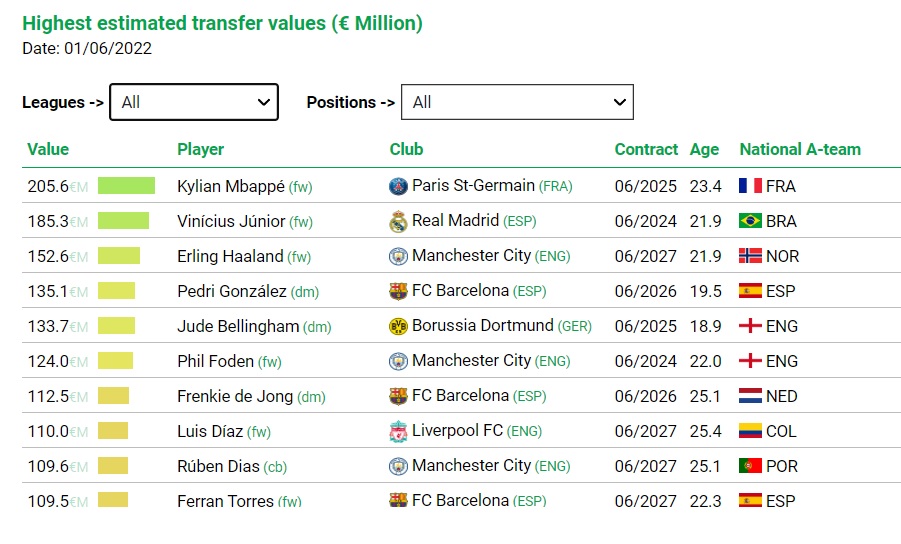The image size is (901, 544).
Task: Open Kylian Mbappé player link
Action: [230, 186]
